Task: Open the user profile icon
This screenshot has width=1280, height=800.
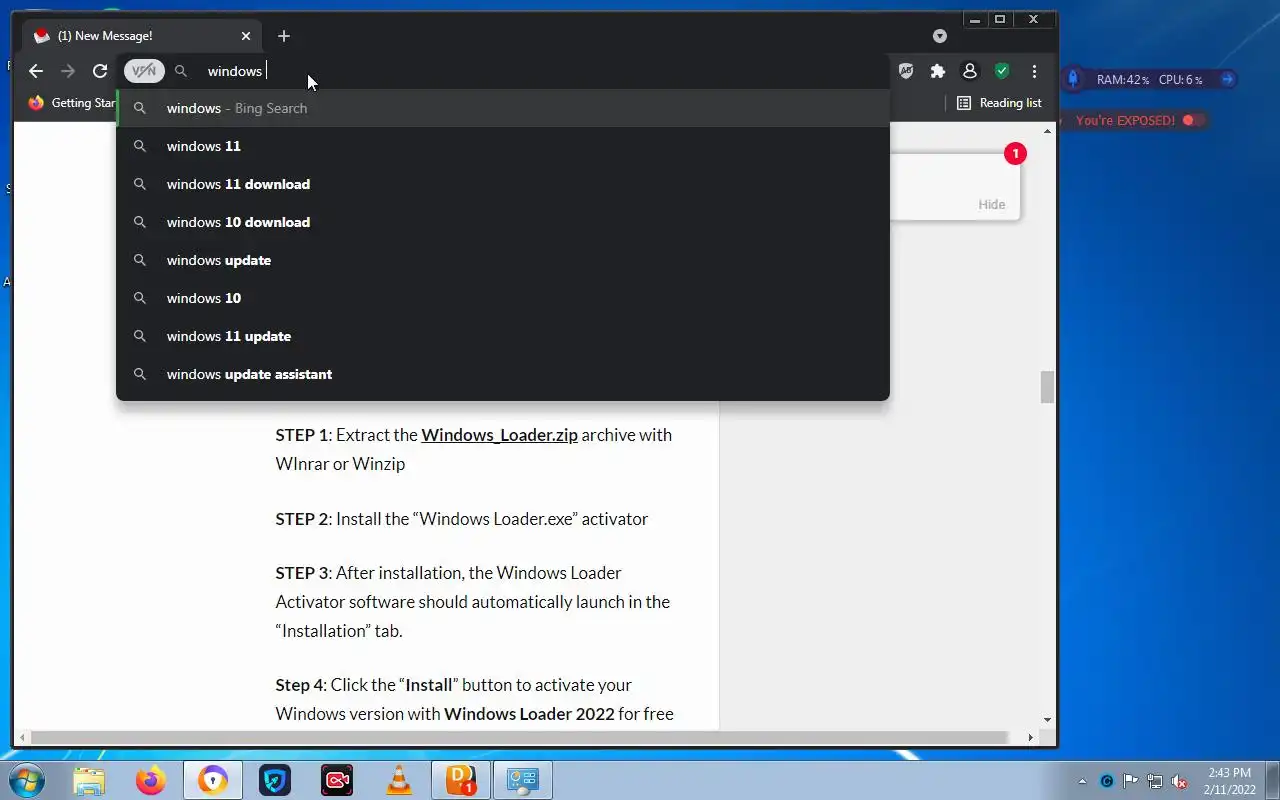Action: (969, 71)
